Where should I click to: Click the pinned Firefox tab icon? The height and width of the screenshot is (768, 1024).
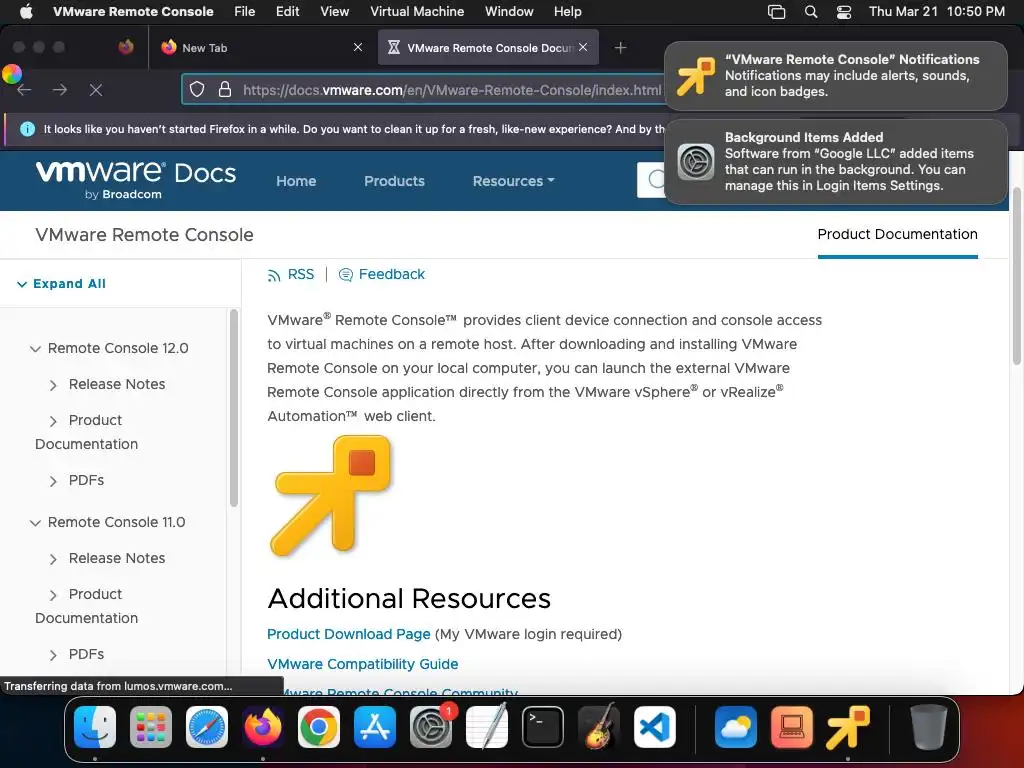[126, 47]
